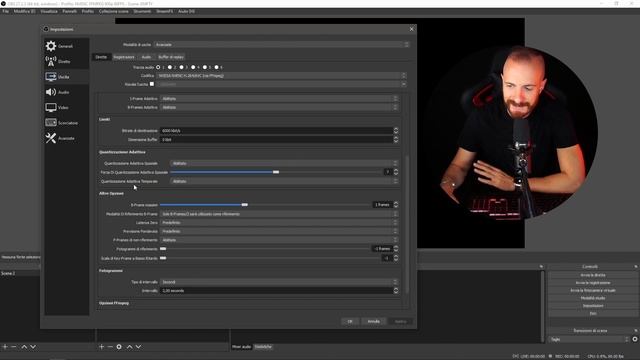Move source down in the sources list
The height and width of the screenshot is (360, 640).
[138, 347]
